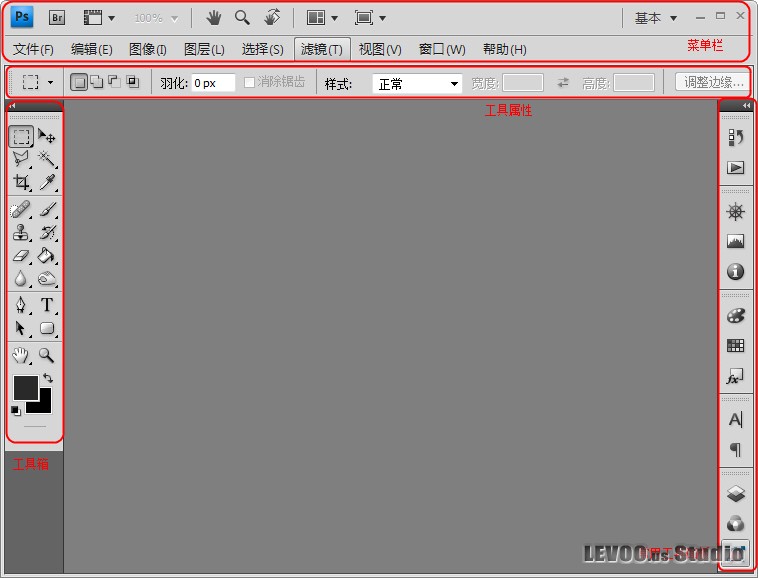Swap foreground and background colors
Viewport: 758px width, 578px height.
tap(48, 377)
